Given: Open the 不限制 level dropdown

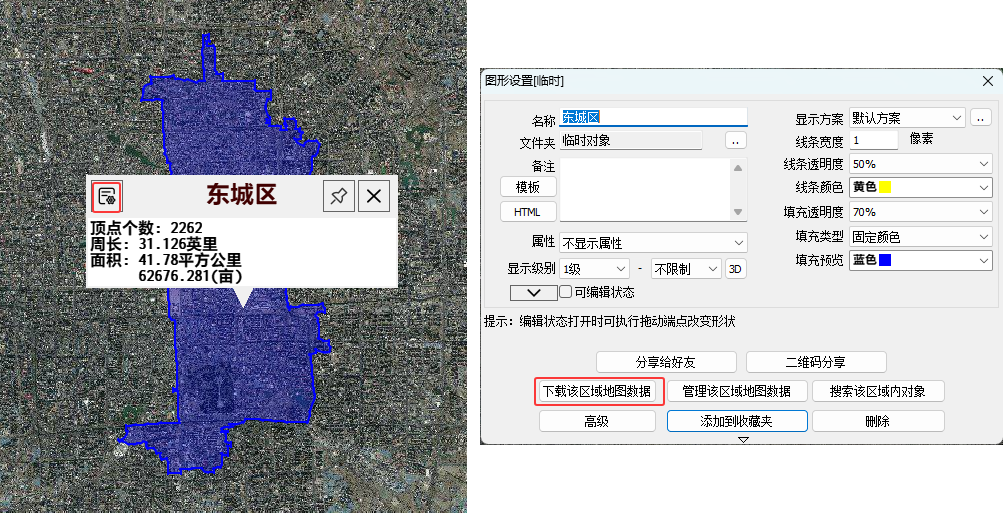Looking at the screenshot, I should 686,269.
